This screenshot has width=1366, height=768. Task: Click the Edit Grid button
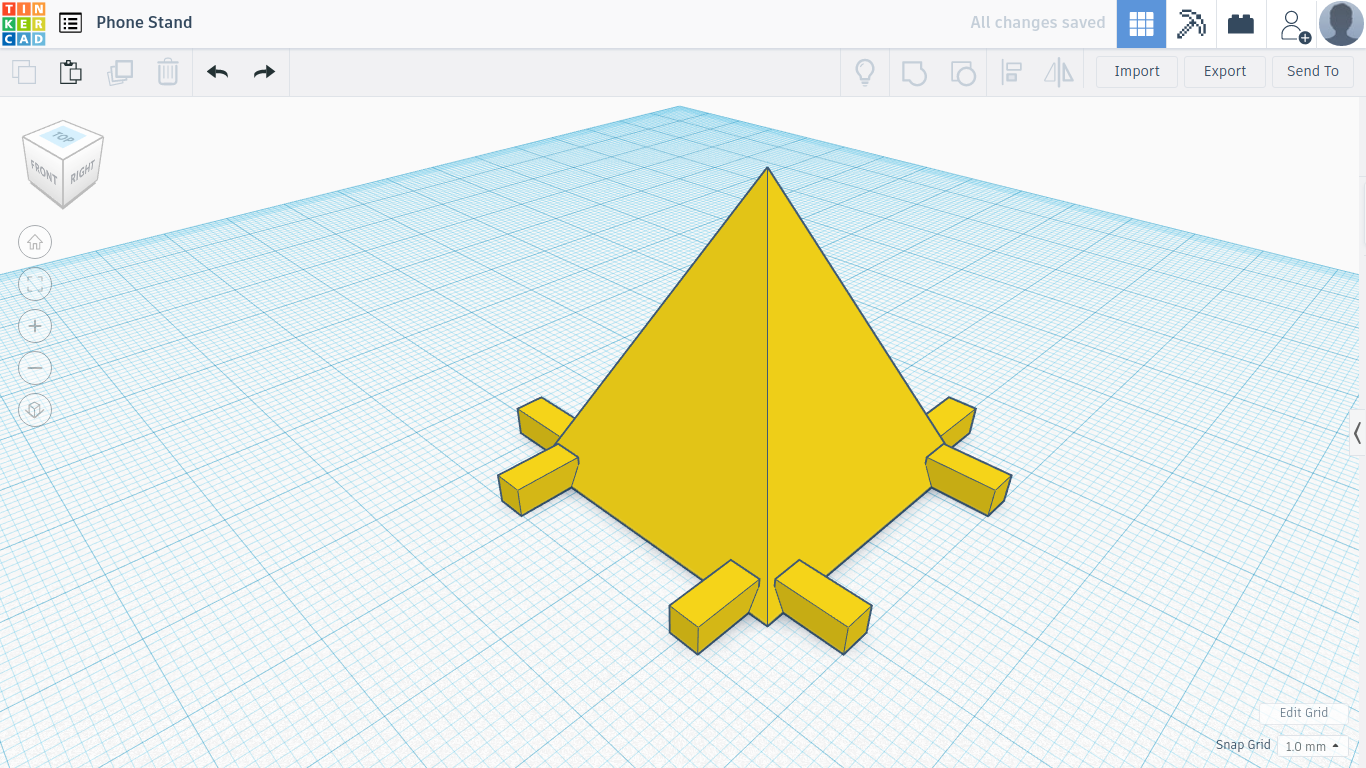coord(1304,713)
